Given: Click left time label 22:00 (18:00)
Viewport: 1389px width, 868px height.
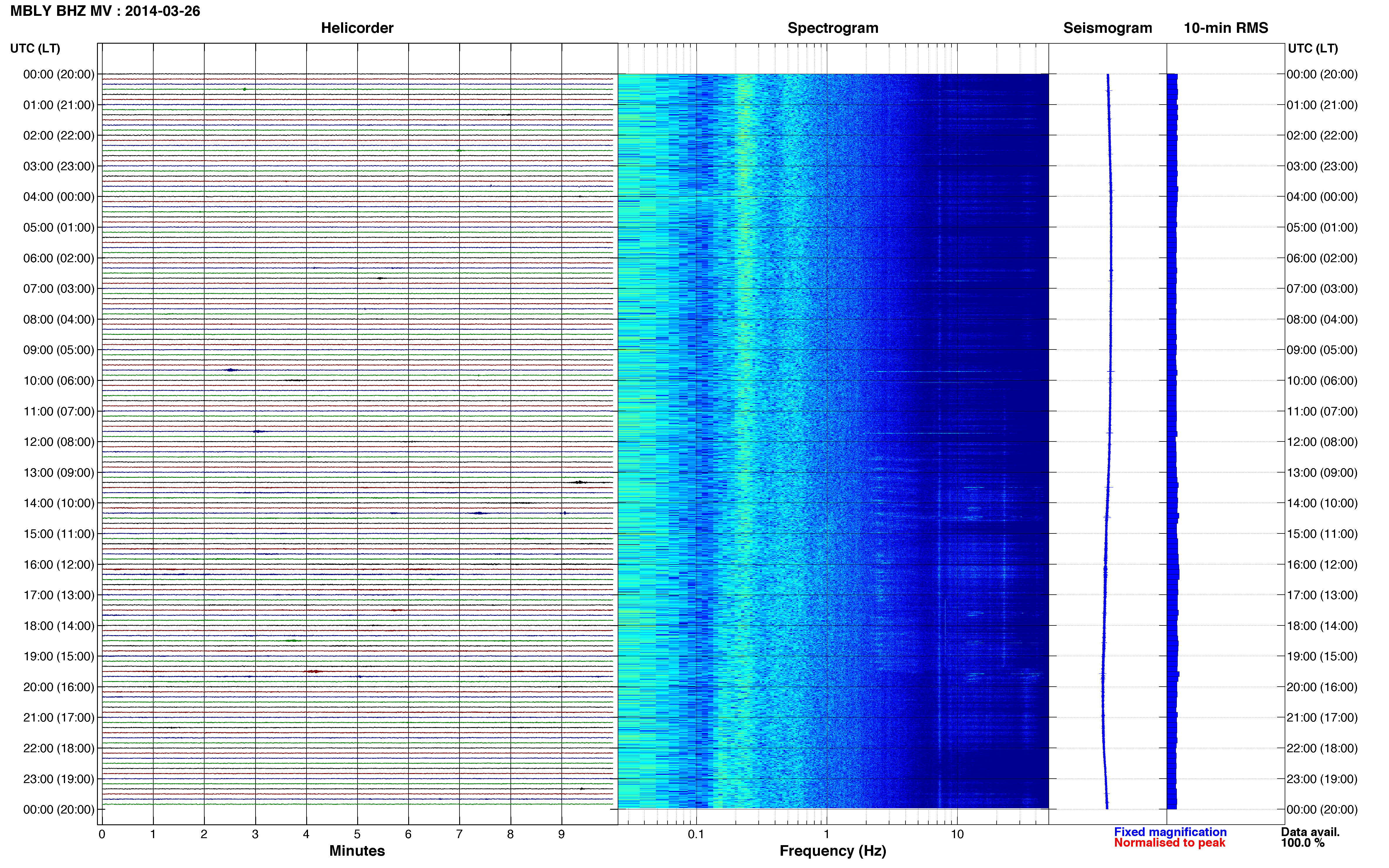Looking at the screenshot, I should point(59,748).
